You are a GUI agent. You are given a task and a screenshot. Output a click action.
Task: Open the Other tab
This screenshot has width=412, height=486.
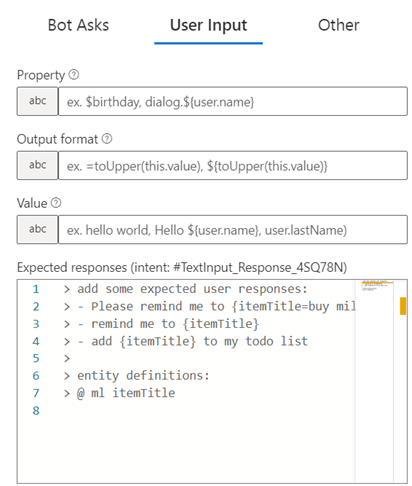pyautogui.click(x=339, y=25)
